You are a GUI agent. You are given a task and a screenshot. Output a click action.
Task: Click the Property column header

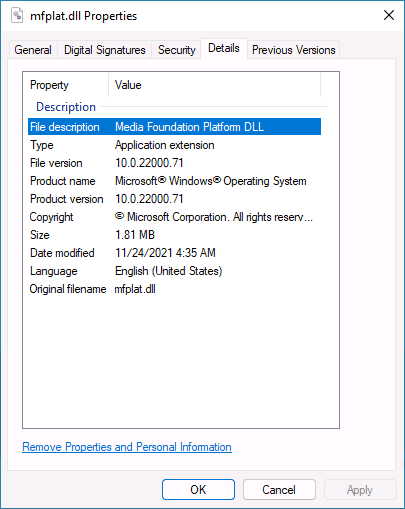click(68, 85)
